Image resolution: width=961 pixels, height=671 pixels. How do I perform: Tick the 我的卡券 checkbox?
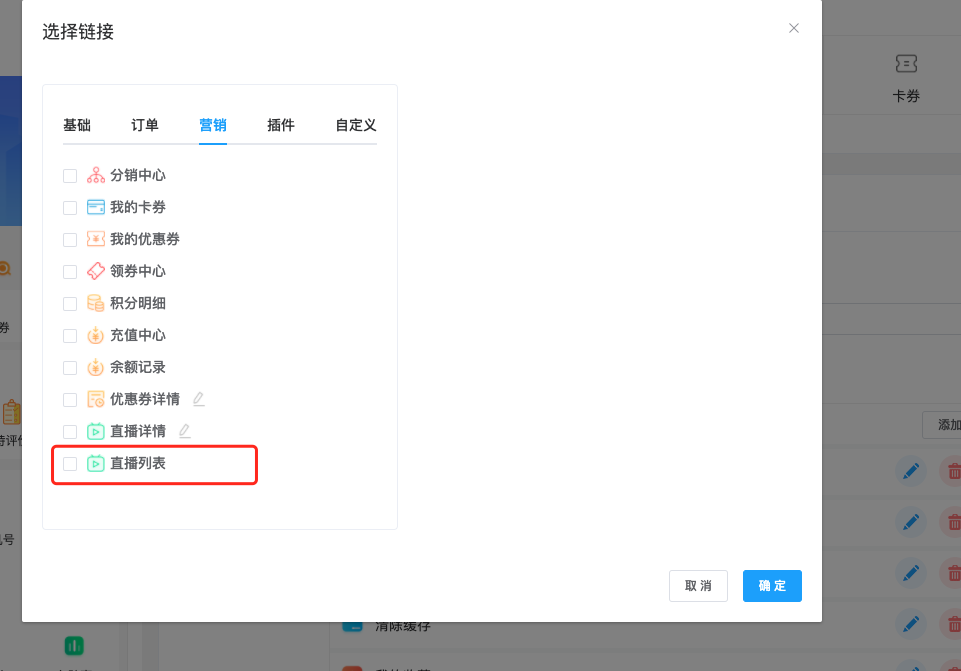(70, 208)
